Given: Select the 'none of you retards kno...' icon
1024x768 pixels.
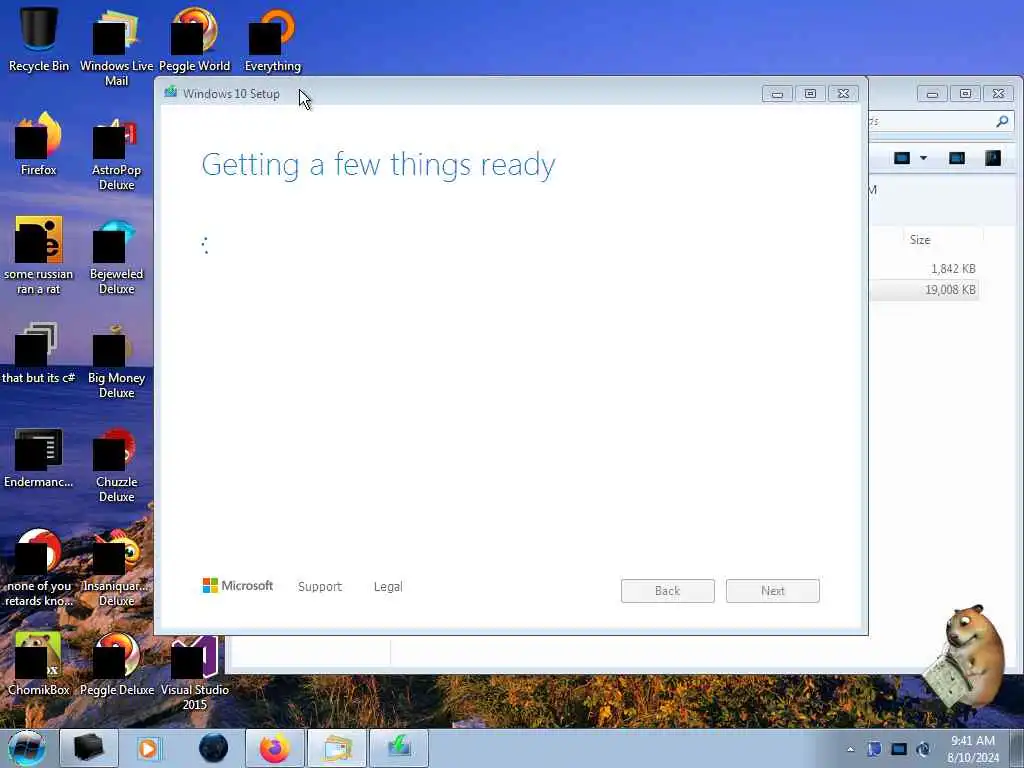Looking at the screenshot, I should (39, 568).
